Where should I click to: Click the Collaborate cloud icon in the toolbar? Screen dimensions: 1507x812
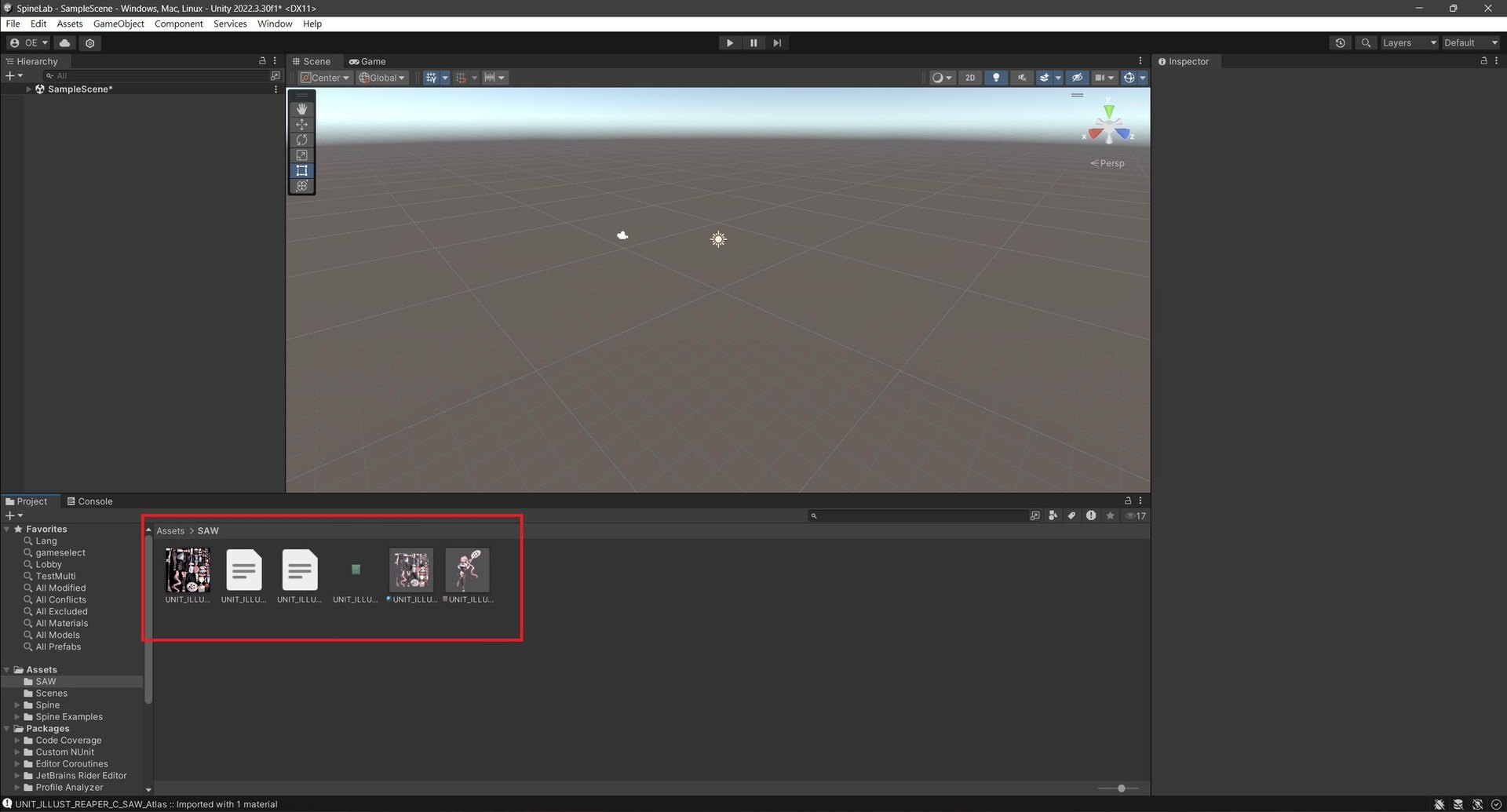pos(65,43)
